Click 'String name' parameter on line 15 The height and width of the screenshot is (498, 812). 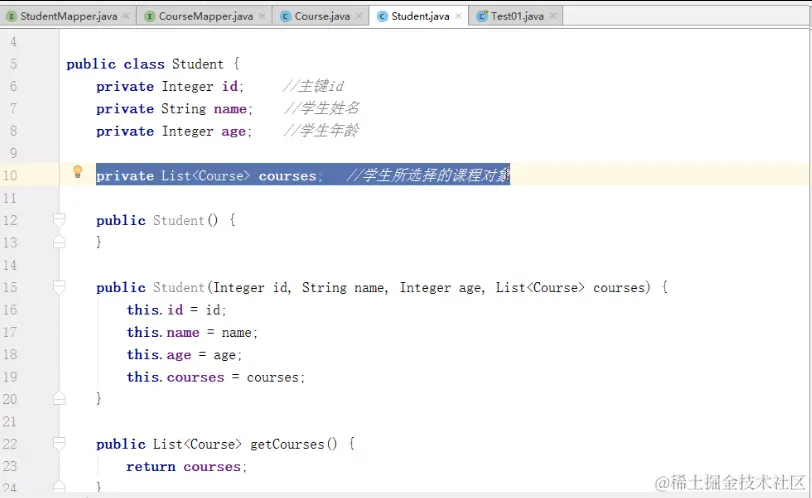344,287
